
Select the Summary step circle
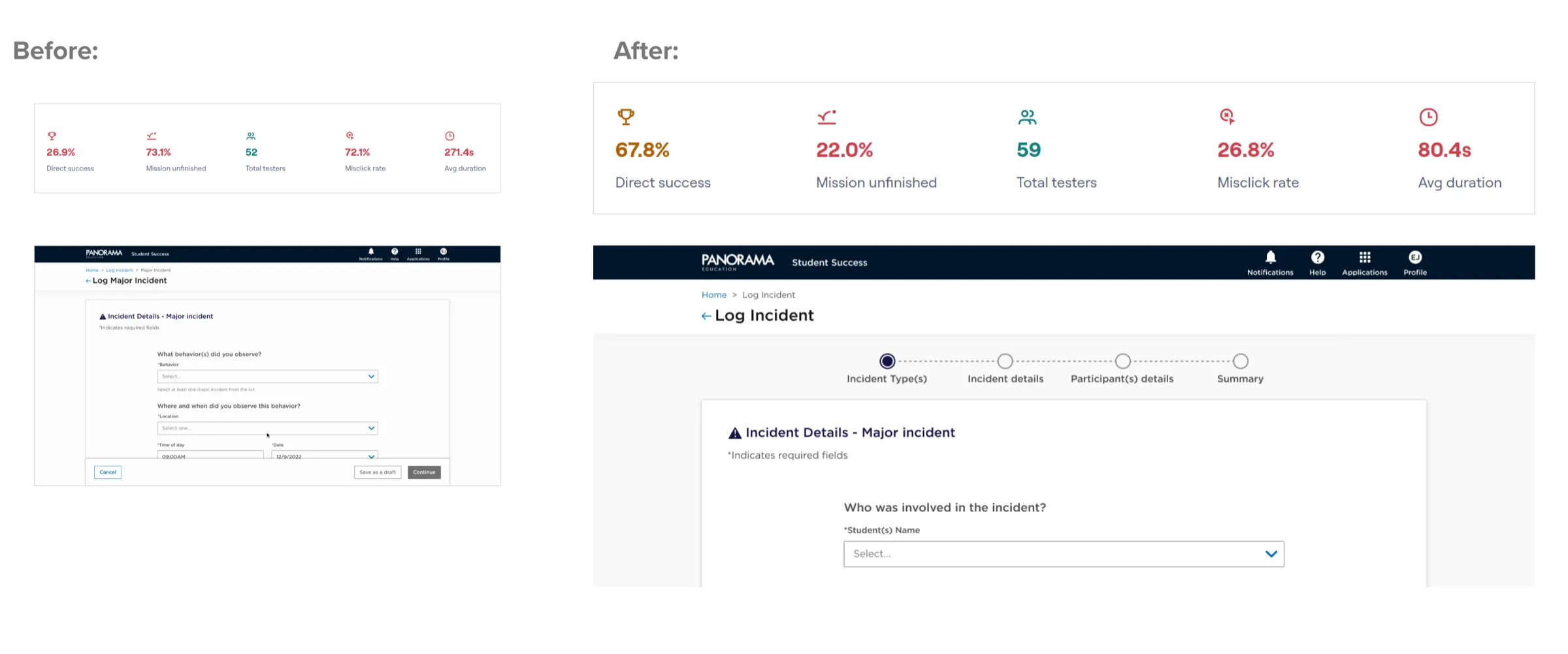[1240, 361]
